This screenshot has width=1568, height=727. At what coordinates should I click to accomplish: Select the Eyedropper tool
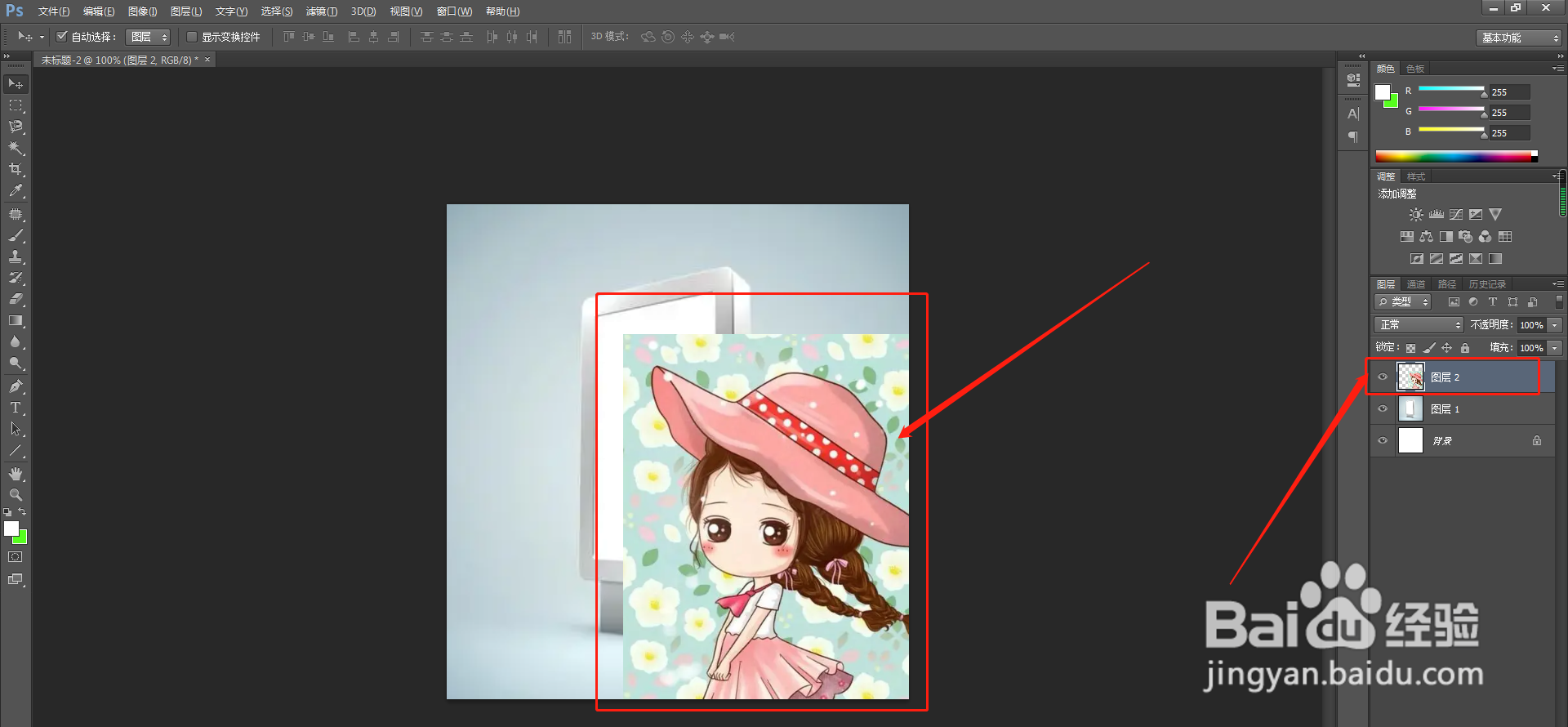16,190
